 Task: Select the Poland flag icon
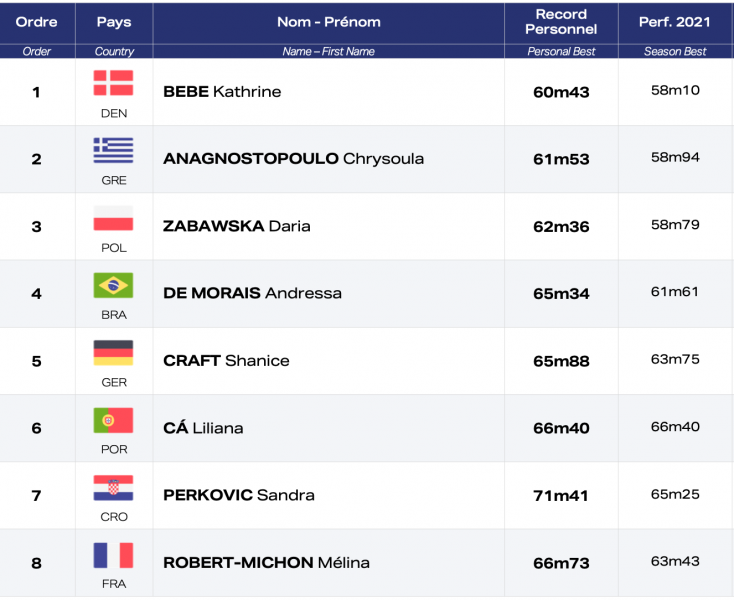tap(113, 218)
